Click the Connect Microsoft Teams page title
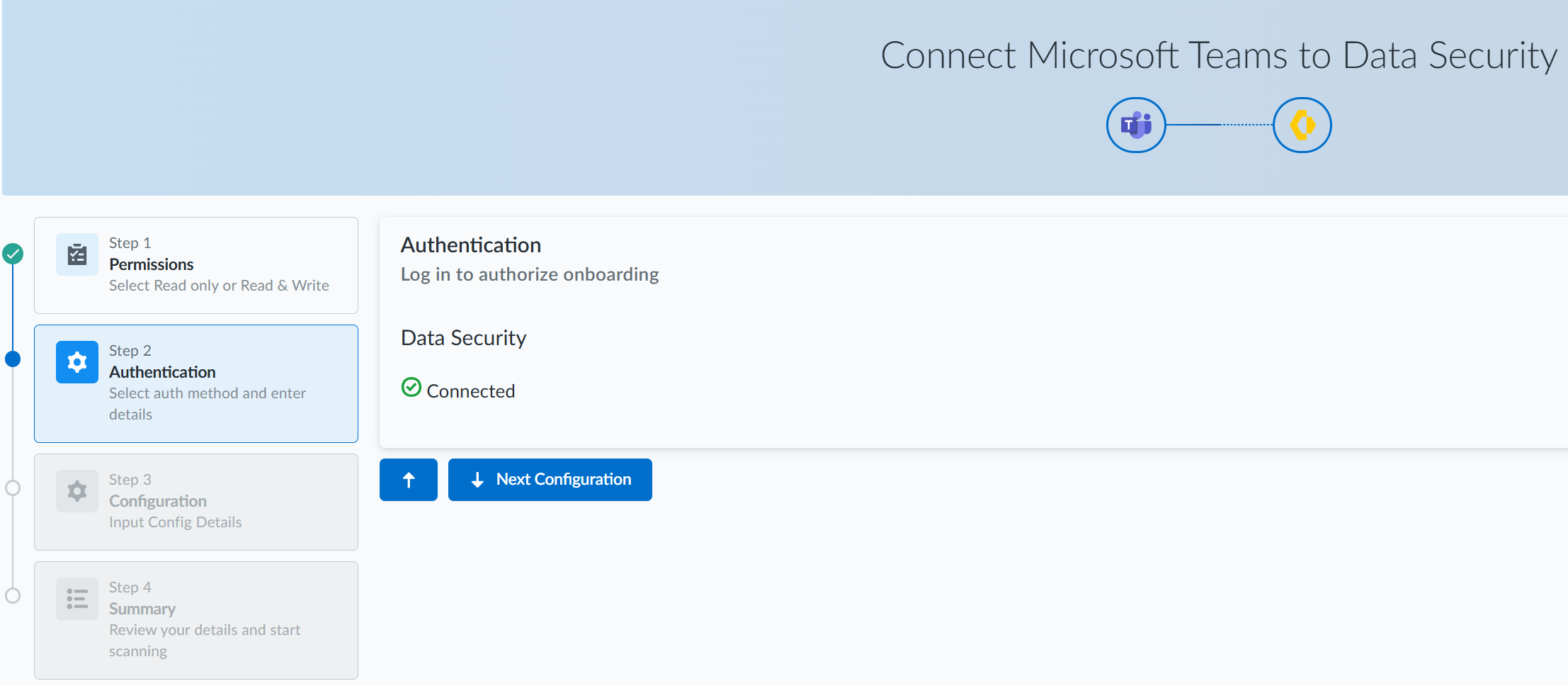Image resolution: width=1568 pixels, height=686 pixels. click(1218, 55)
